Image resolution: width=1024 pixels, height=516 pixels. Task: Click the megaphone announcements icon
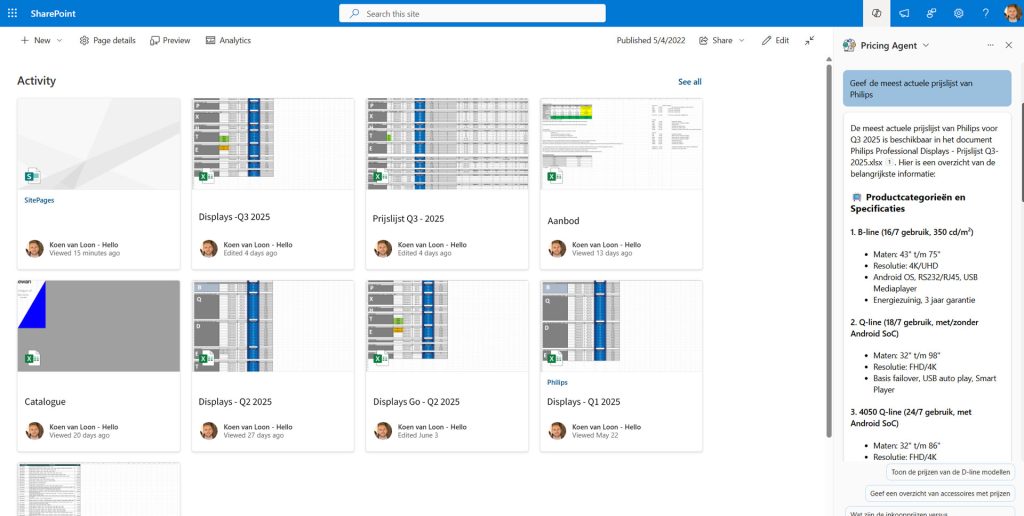[x=904, y=13]
